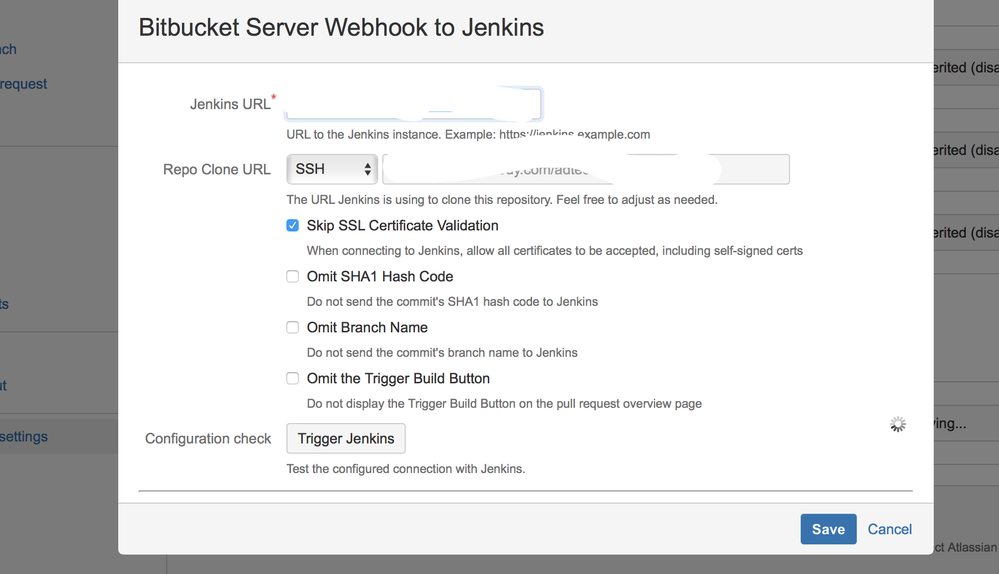The height and width of the screenshot is (574, 999).
Task: Click the Jenkins URL input field
Action: point(413,104)
